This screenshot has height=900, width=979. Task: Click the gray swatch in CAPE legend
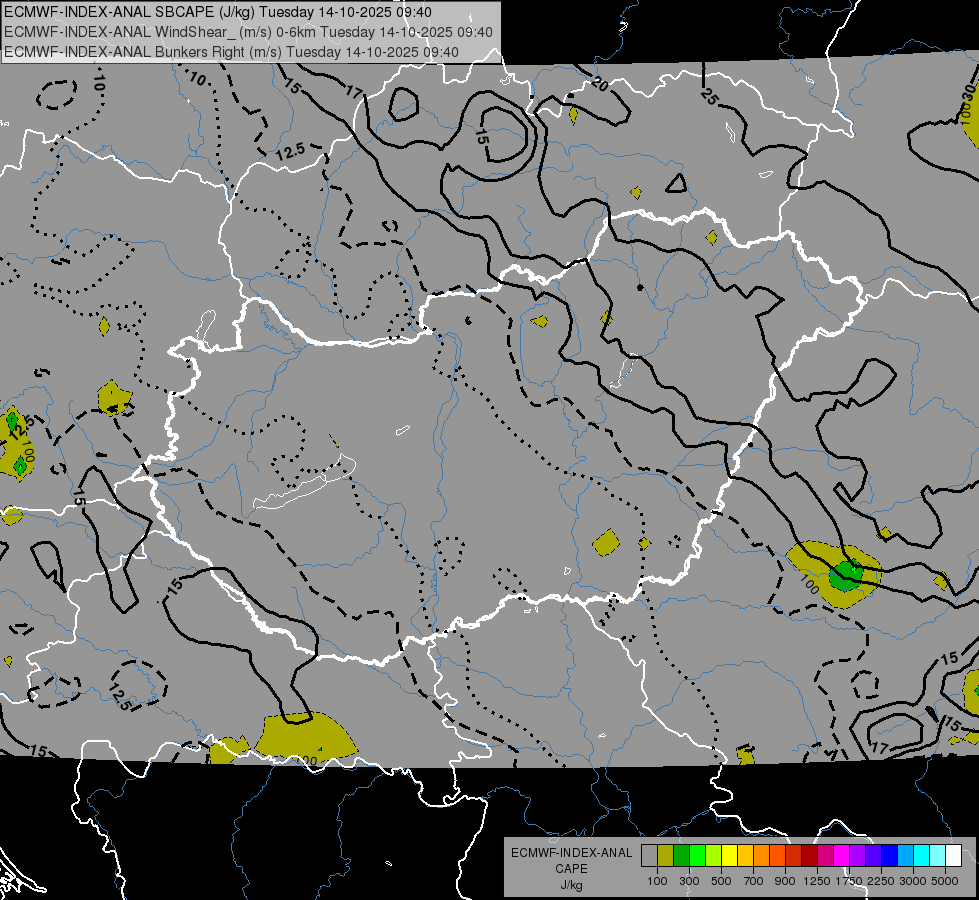649,855
